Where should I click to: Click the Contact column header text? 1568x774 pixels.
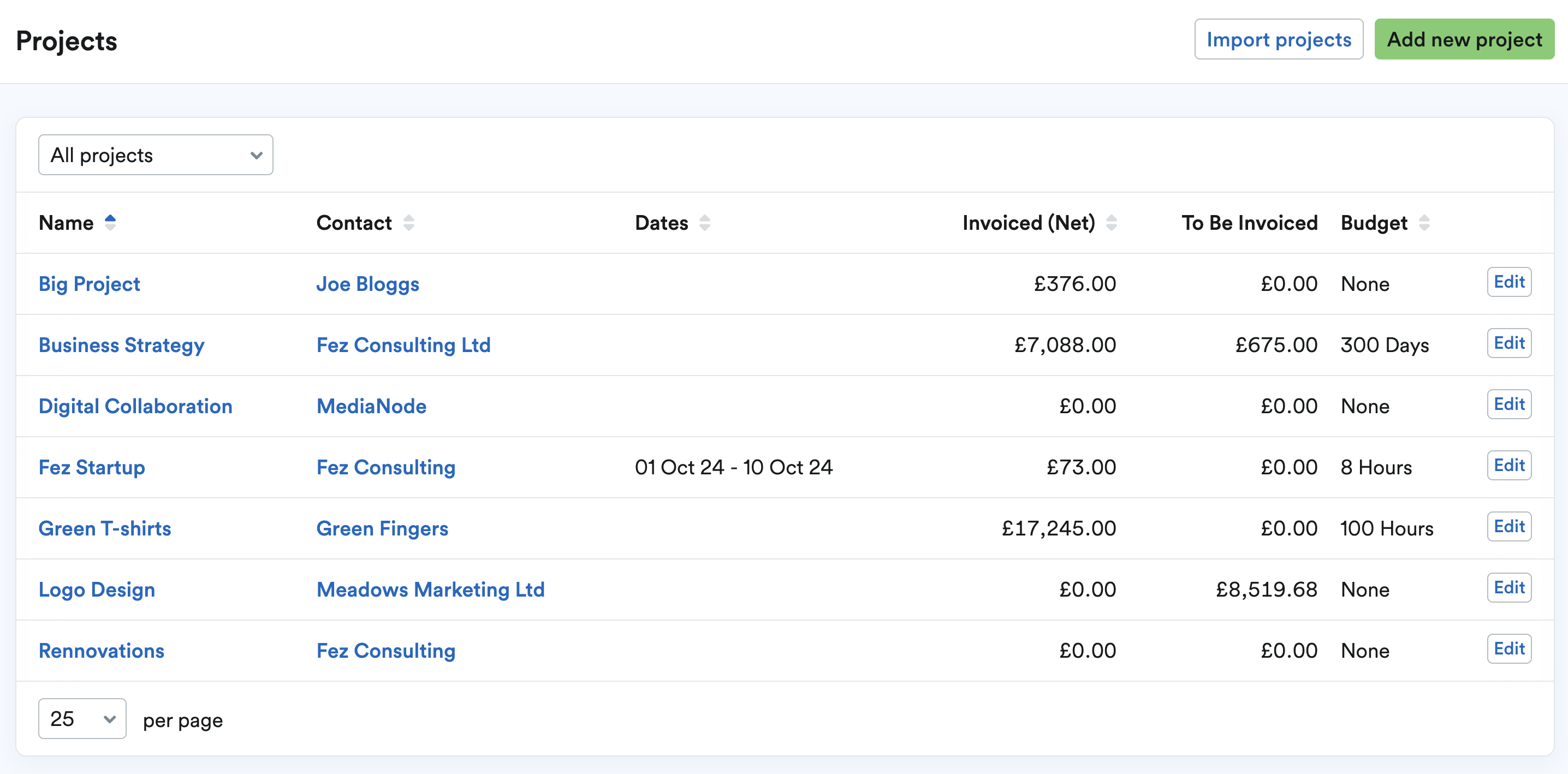[354, 223]
